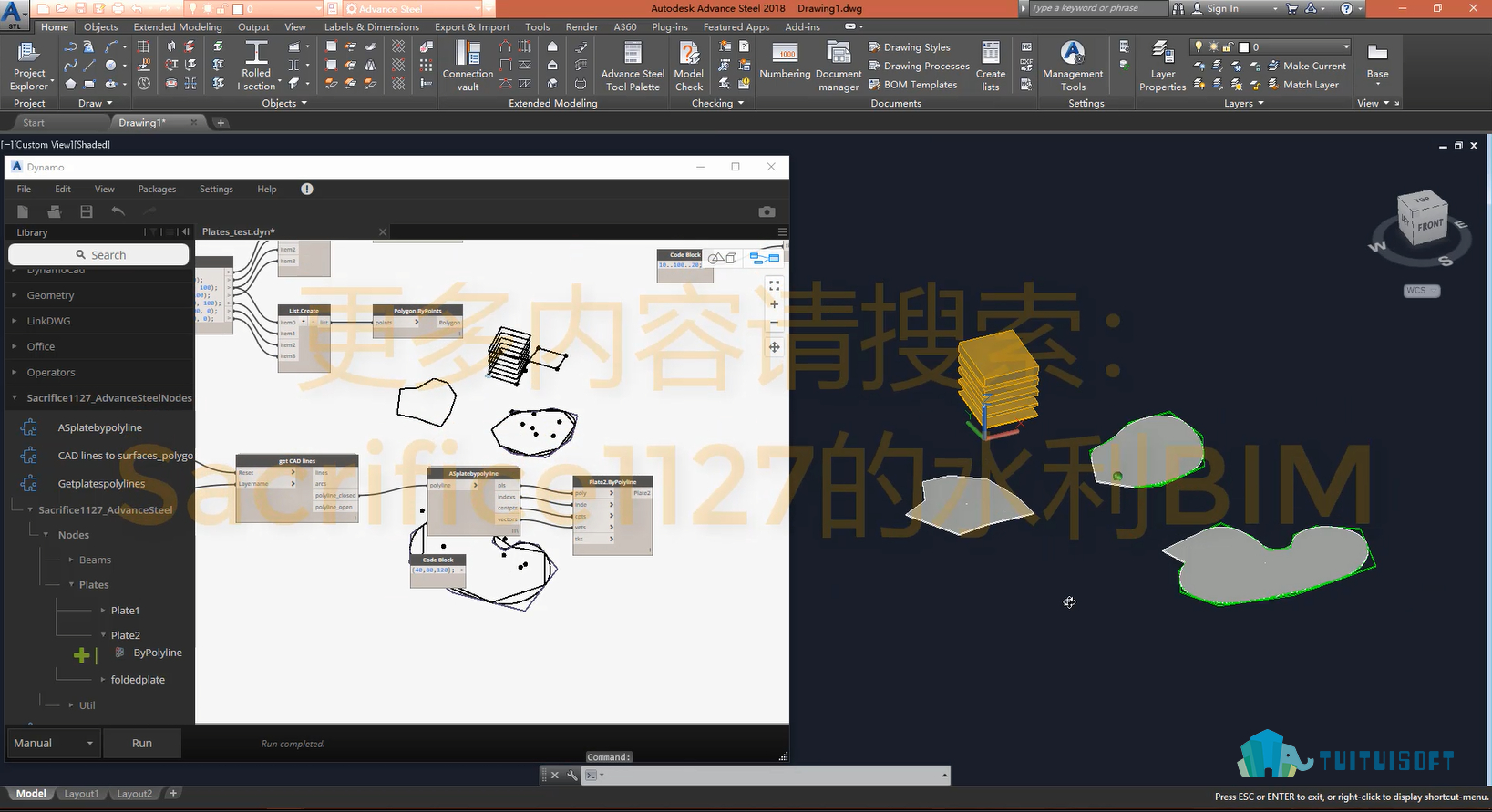
Task: Click the Dynamo library Search field
Action: pyautogui.click(x=99, y=255)
